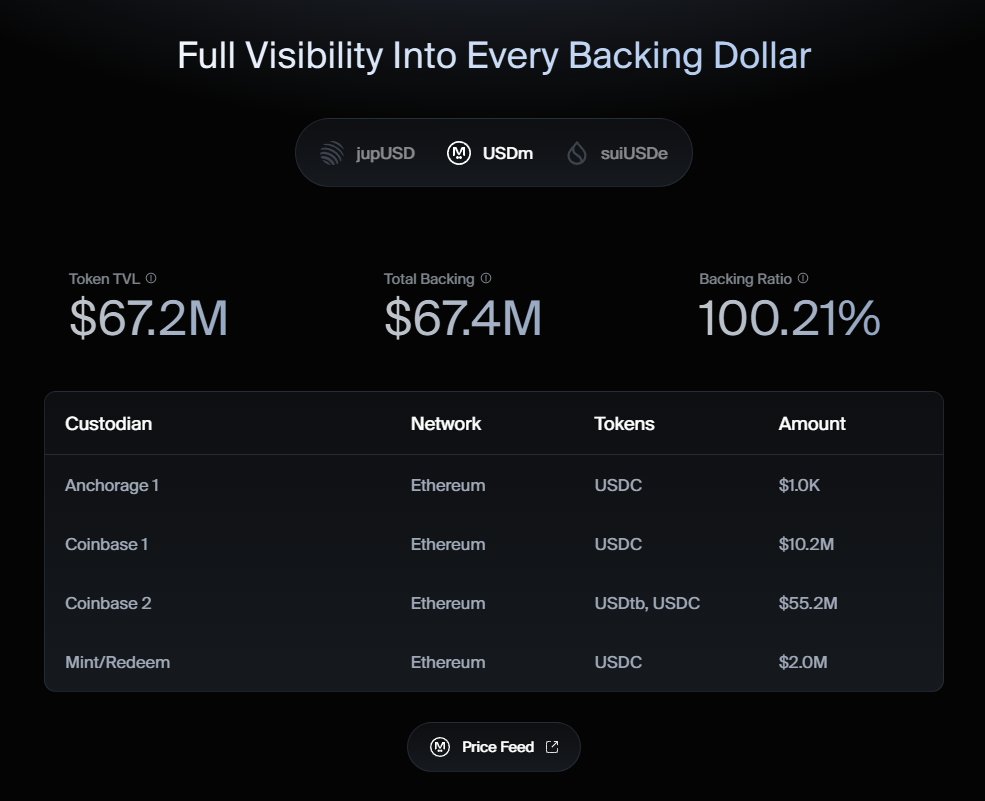The height and width of the screenshot is (801, 985).
Task: Switch to the jupUSD tab
Action: (x=367, y=153)
